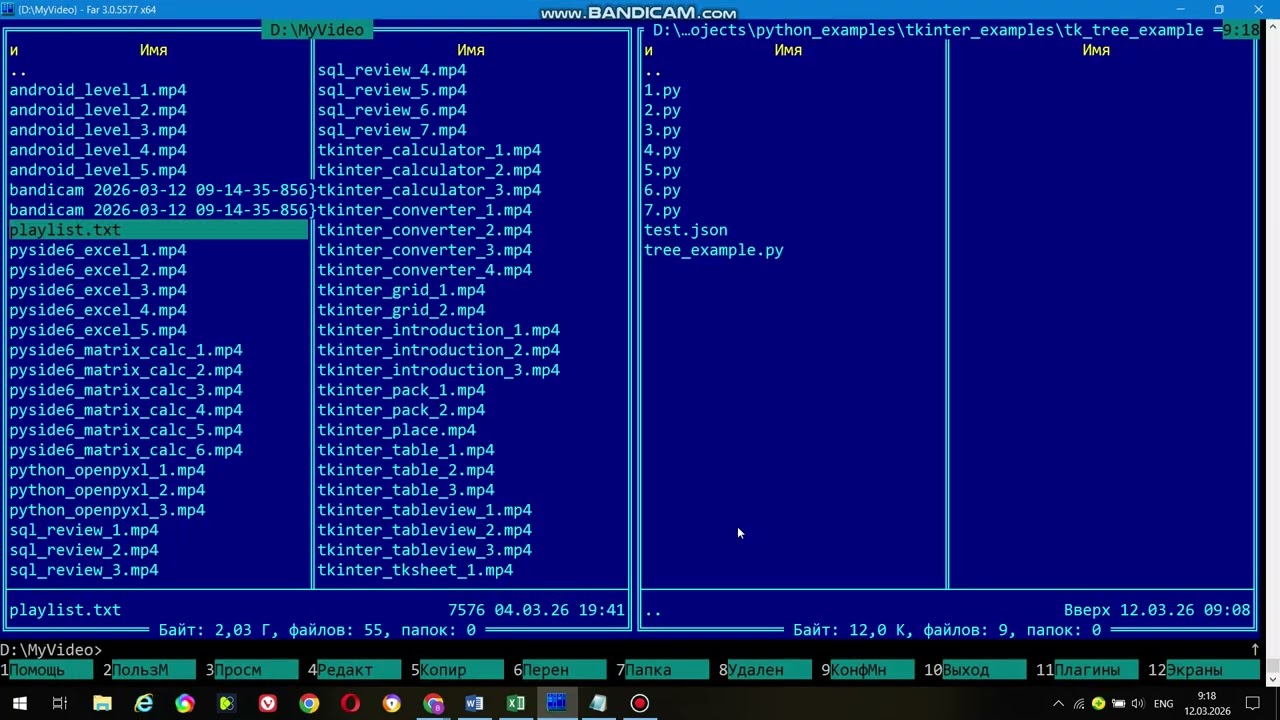The height and width of the screenshot is (720, 1280).
Task: Open Internet Explorer from the taskbar
Action: (144, 704)
